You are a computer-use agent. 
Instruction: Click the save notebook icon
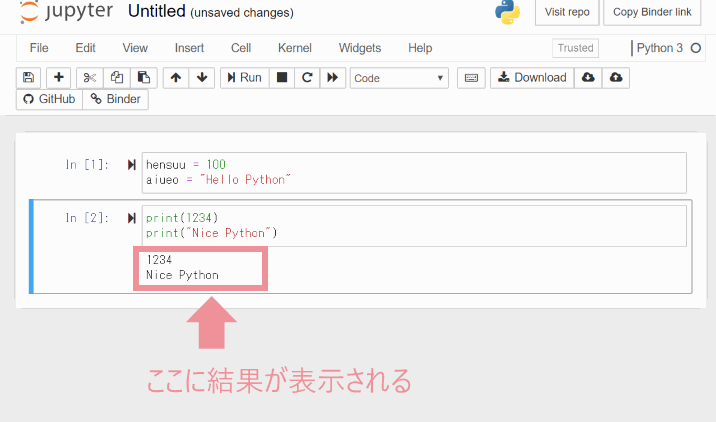coord(28,78)
